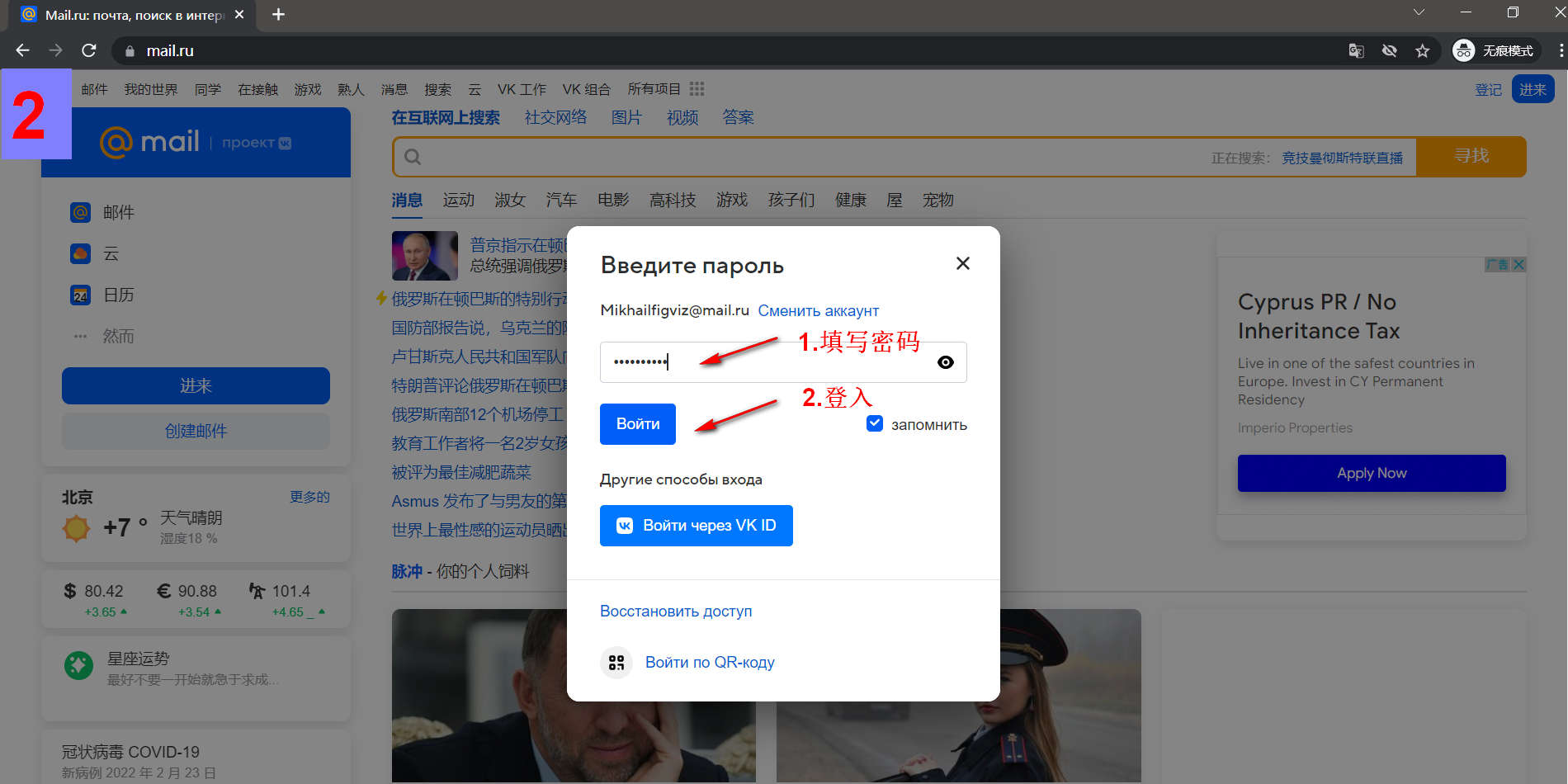The image size is (1568, 784).
Task: Open 邮件 in the top navigation
Action: 94,89
